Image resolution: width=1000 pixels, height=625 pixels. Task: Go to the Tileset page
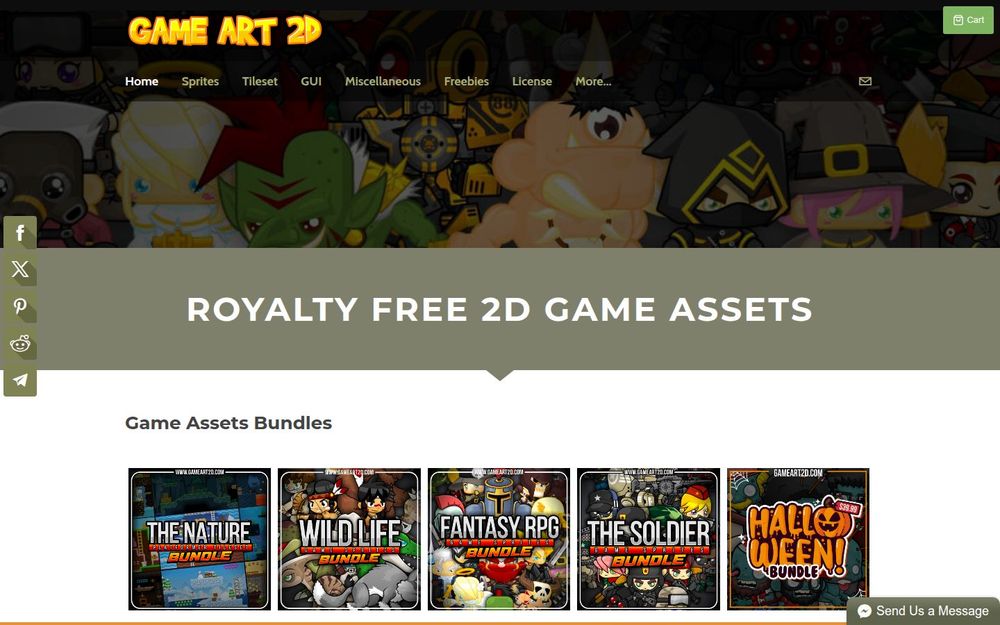tap(260, 81)
